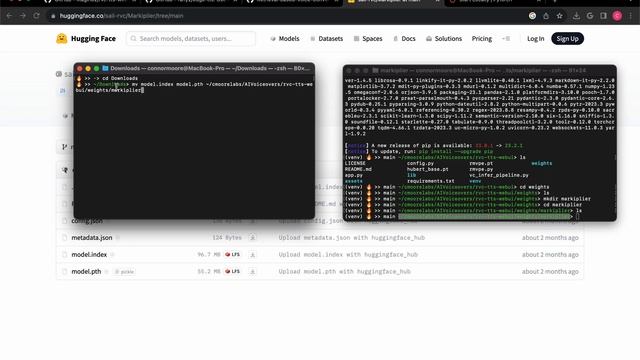The width and height of the screenshot is (640, 360).
Task: Click 'requirements.txt' in markiplier terminal listing
Action: pos(430,181)
